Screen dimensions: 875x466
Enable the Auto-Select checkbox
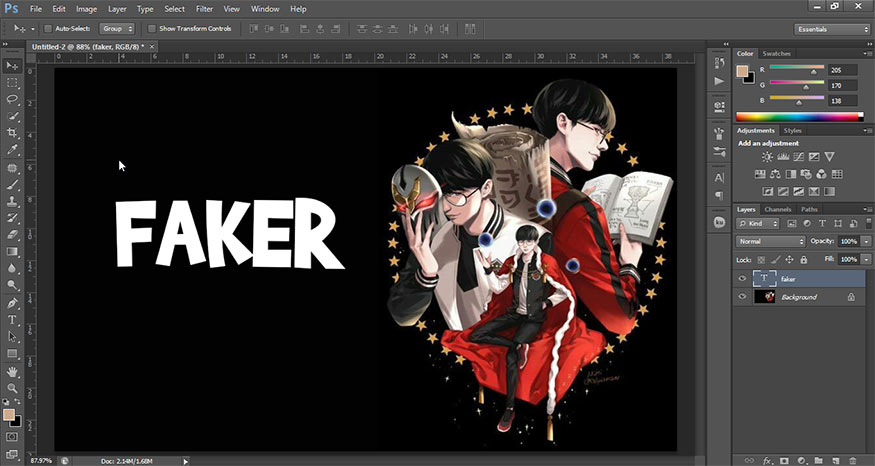[47, 28]
